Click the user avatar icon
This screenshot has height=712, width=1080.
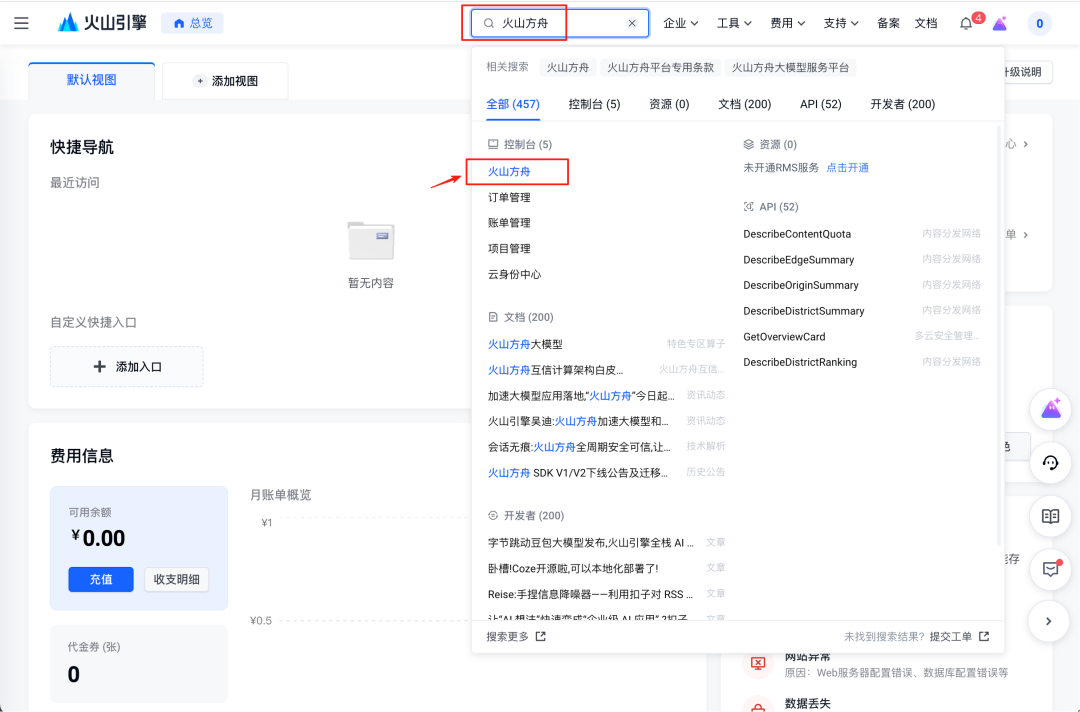point(1039,23)
